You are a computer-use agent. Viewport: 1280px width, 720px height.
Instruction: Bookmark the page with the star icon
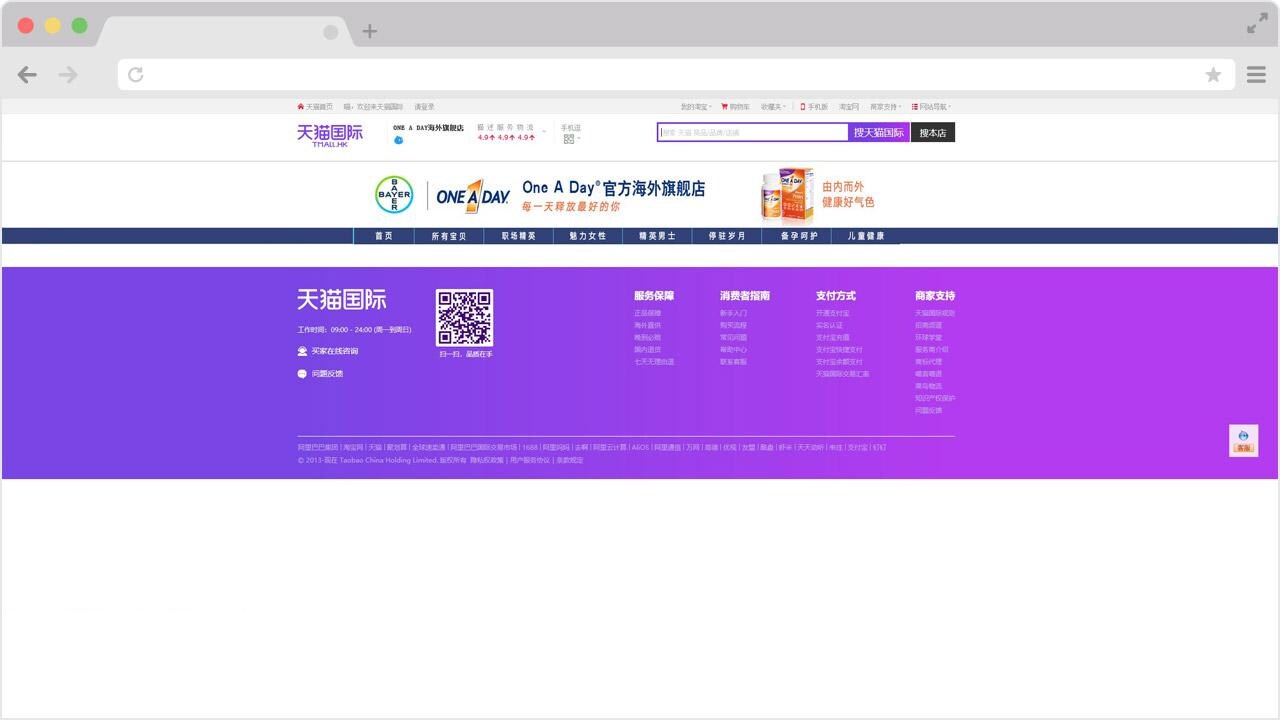(x=1213, y=75)
